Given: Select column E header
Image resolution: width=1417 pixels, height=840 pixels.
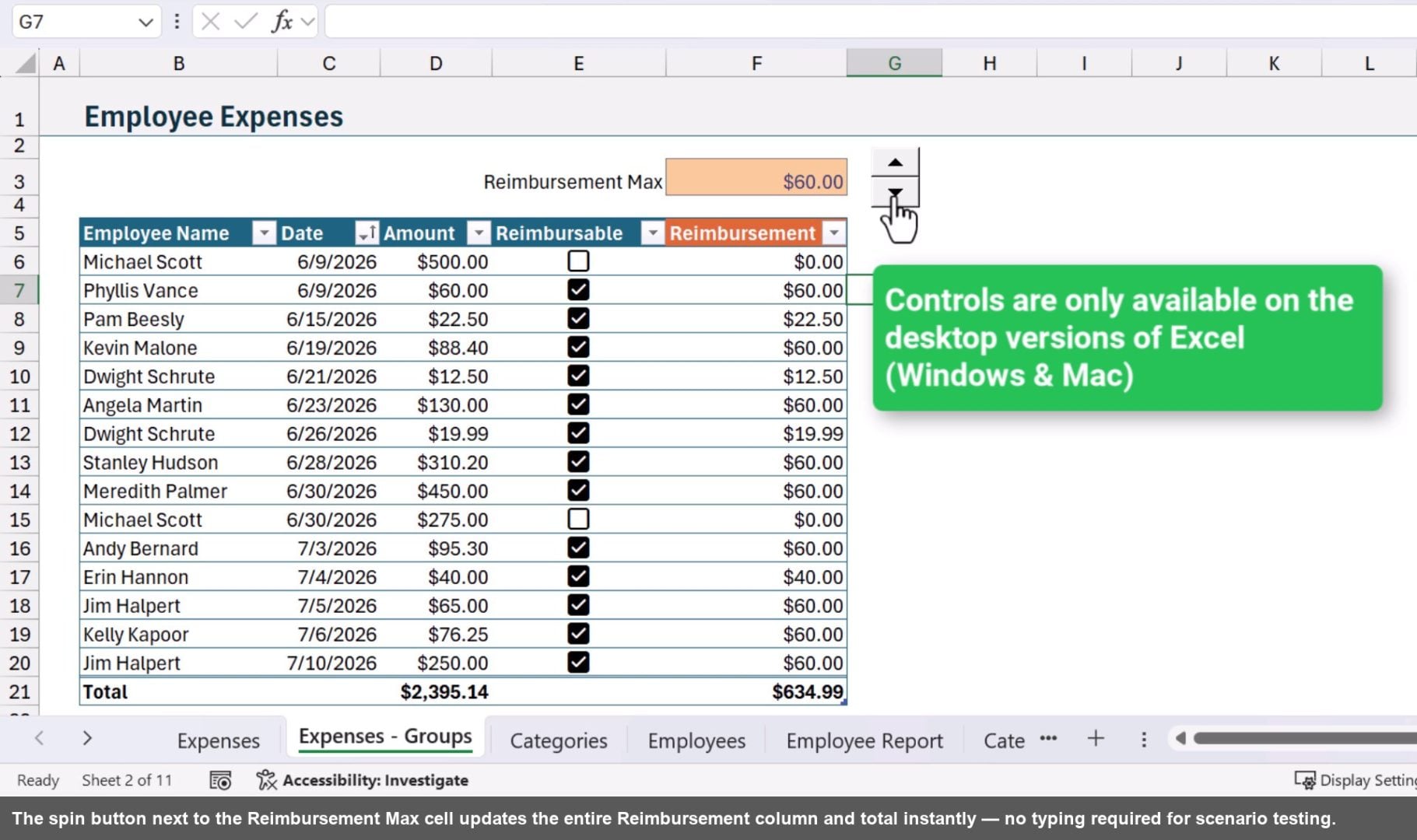Looking at the screenshot, I should point(578,63).
